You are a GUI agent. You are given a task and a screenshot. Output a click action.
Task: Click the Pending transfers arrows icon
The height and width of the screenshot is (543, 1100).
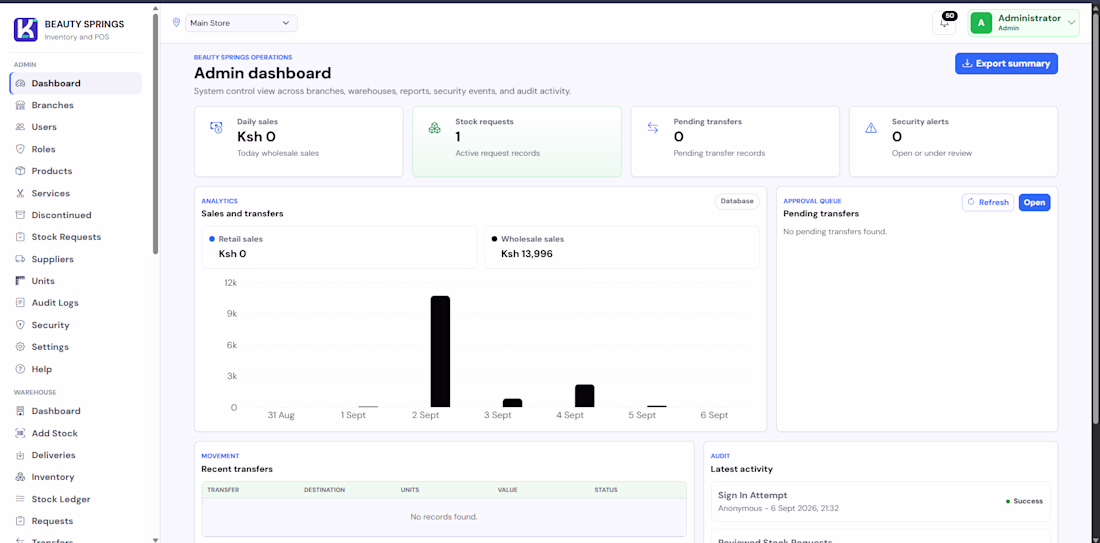[x=653, y=128]
